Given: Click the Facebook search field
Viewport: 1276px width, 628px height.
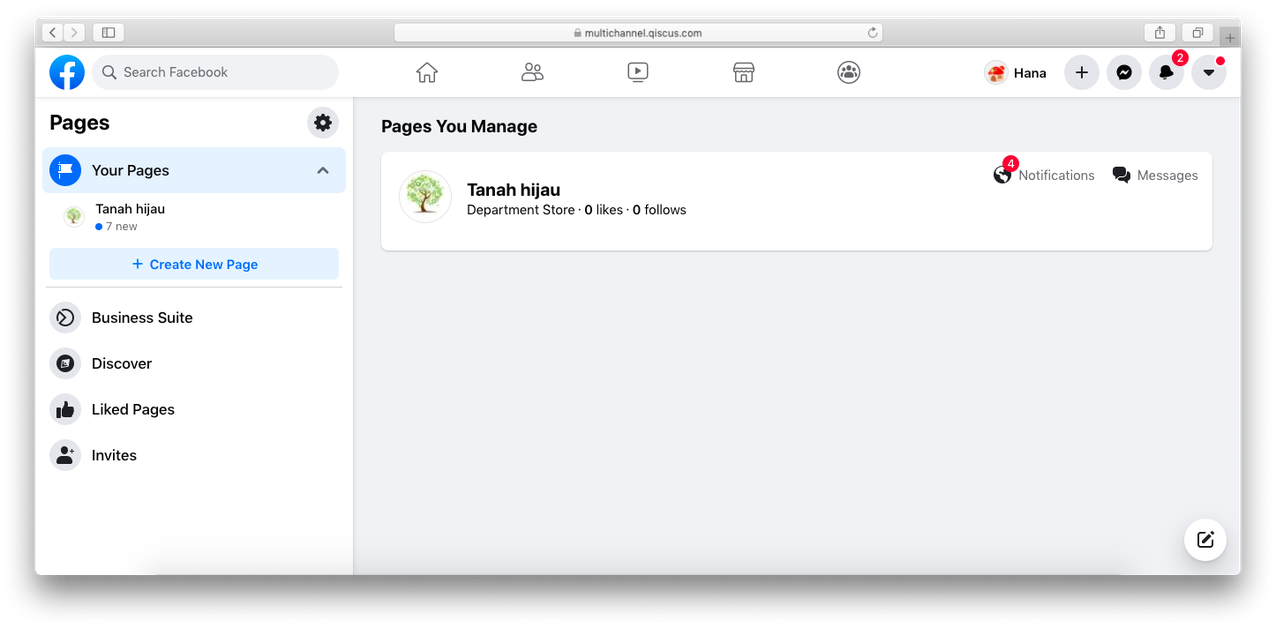Looking at the screenshot, I should pos(215,72).
